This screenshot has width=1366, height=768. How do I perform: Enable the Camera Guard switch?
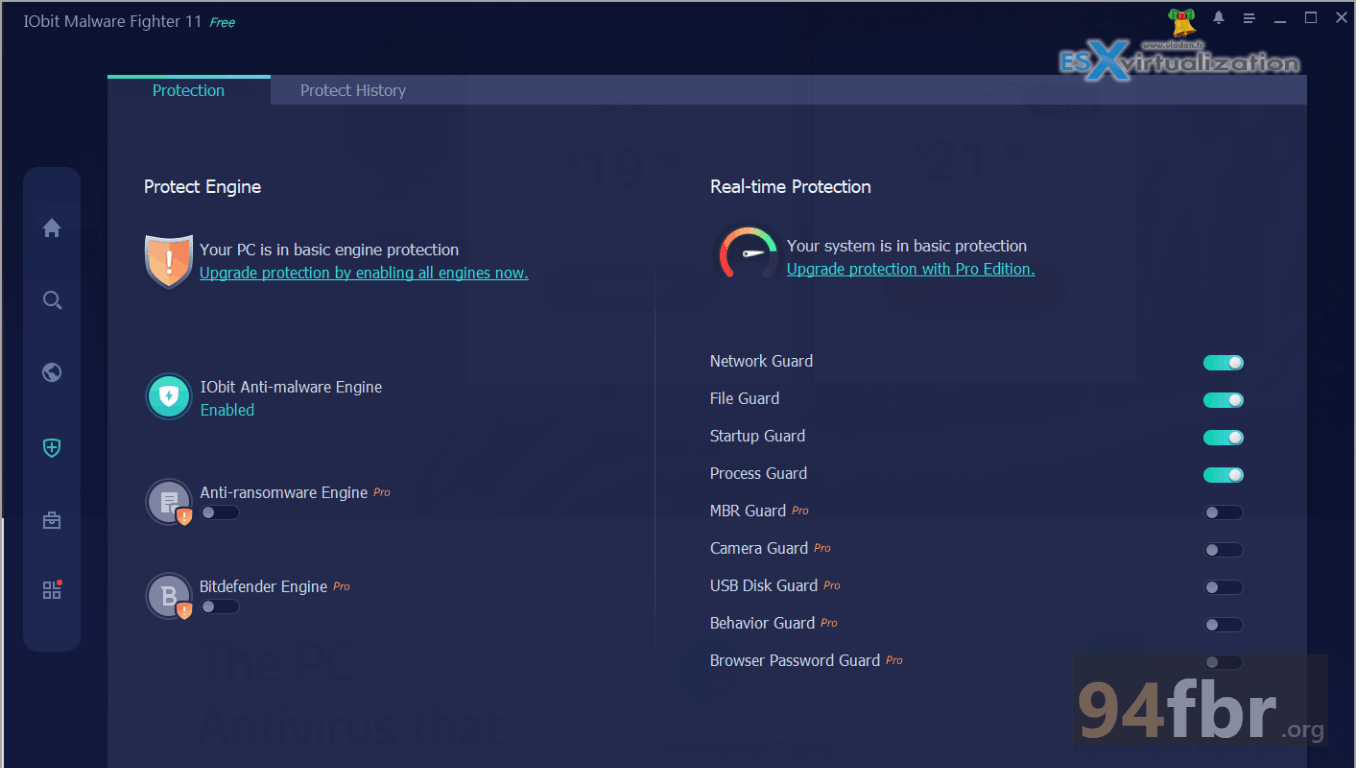click(x=1223, y=550)
